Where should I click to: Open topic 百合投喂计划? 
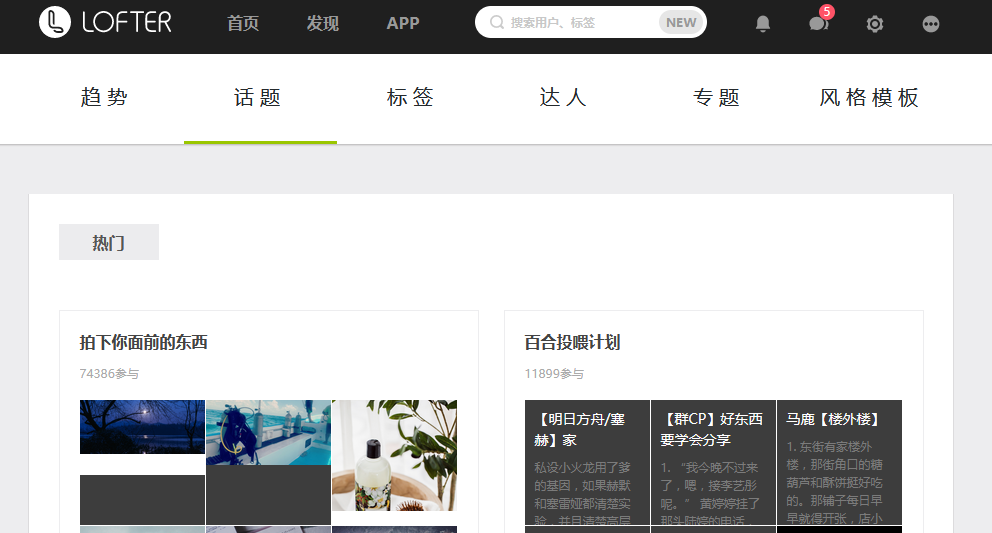click(x=572, y=342)
